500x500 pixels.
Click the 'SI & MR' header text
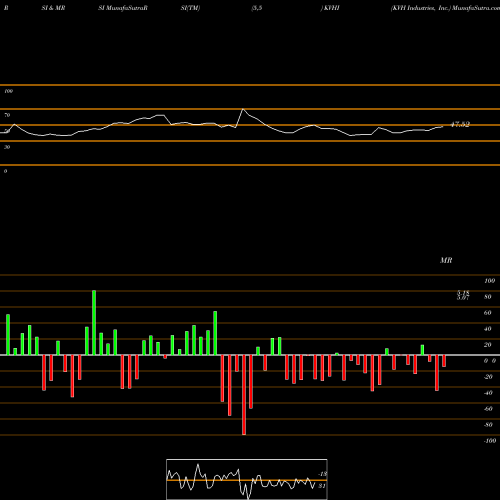(53, 8)
